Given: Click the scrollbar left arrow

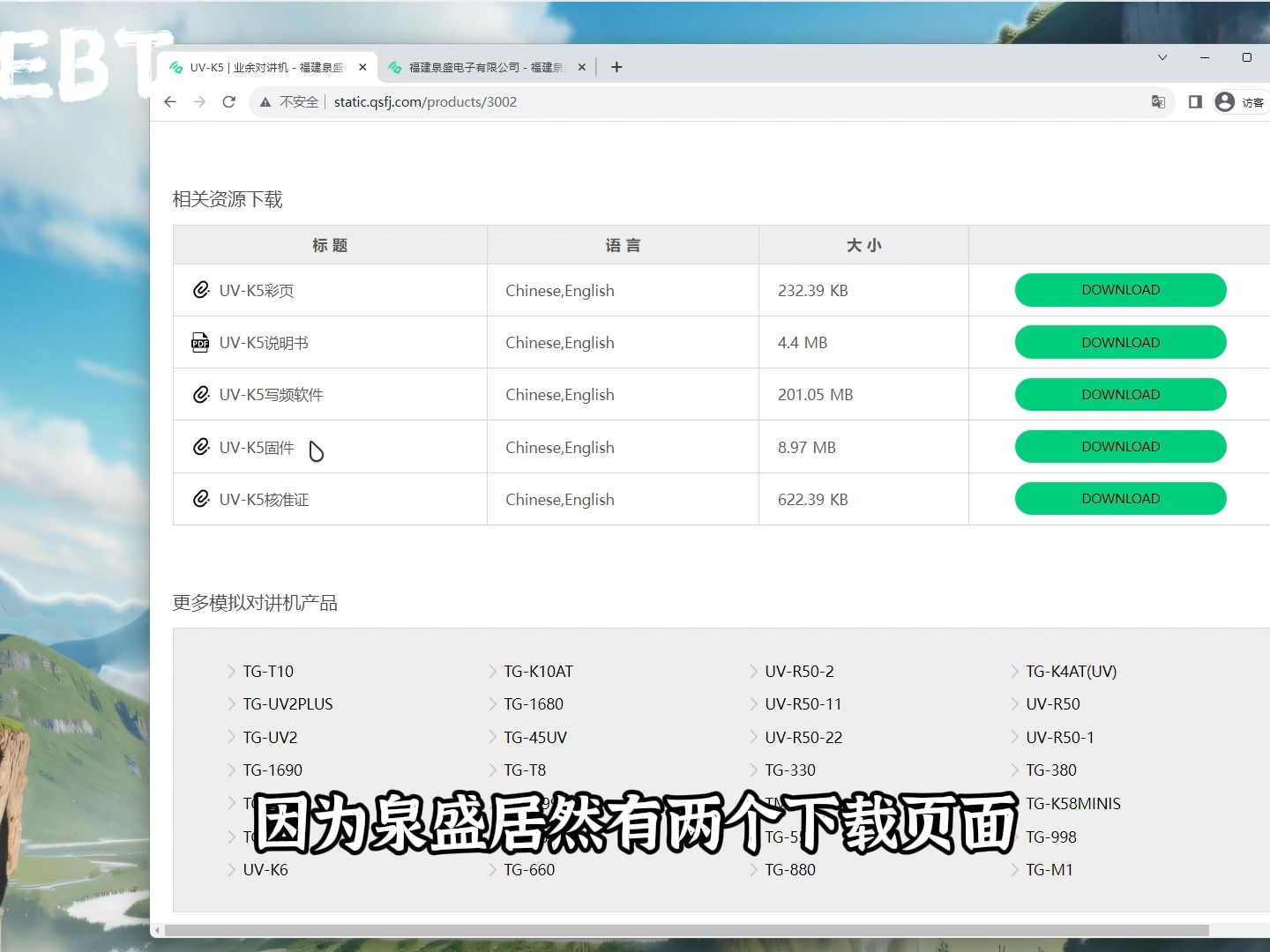Looking at the screenshot, I should pyautogui.click(x=157, y=931).
